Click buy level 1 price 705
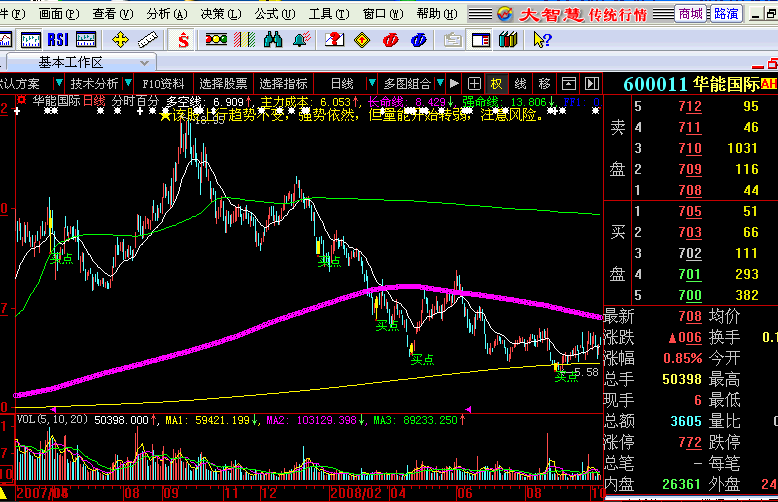This screenshot has height=502, width=778. (x=690, y=211)
